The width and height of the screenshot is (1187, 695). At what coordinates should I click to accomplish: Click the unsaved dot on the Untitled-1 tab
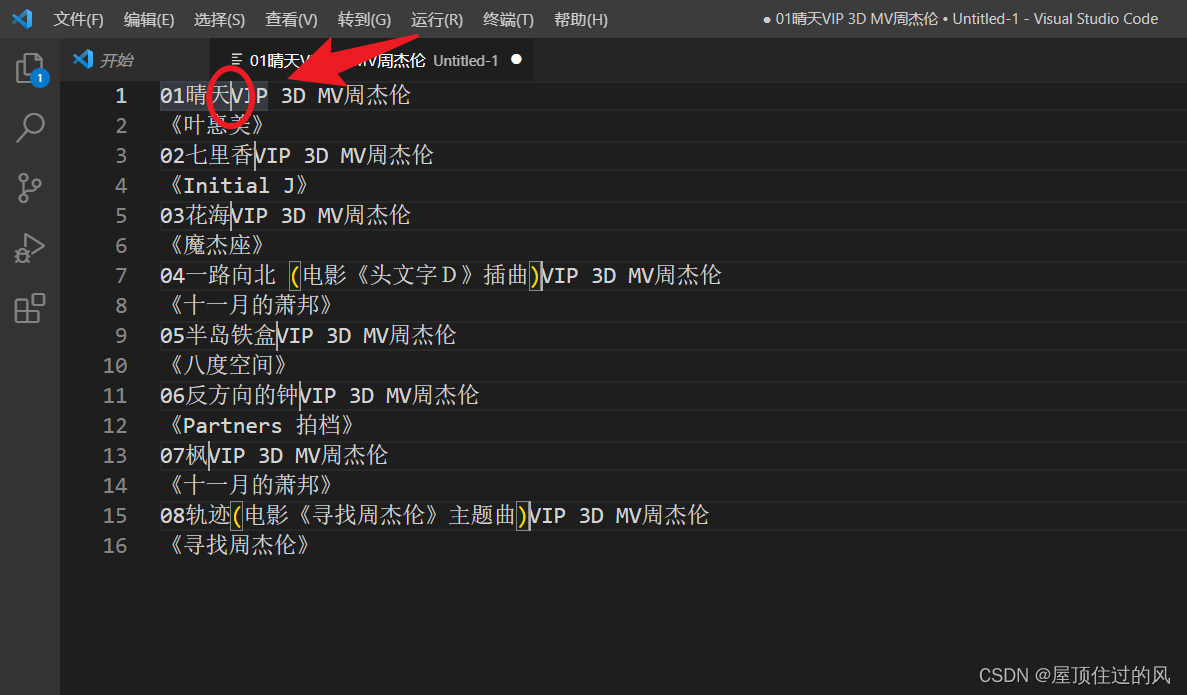(516, 59)
